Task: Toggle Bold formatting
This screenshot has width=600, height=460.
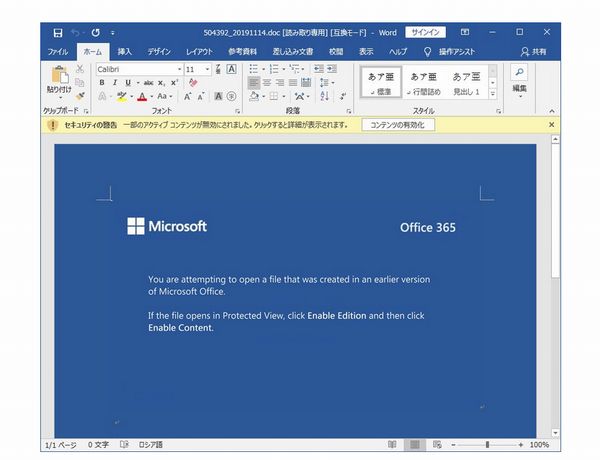Action: coord(102,83)
